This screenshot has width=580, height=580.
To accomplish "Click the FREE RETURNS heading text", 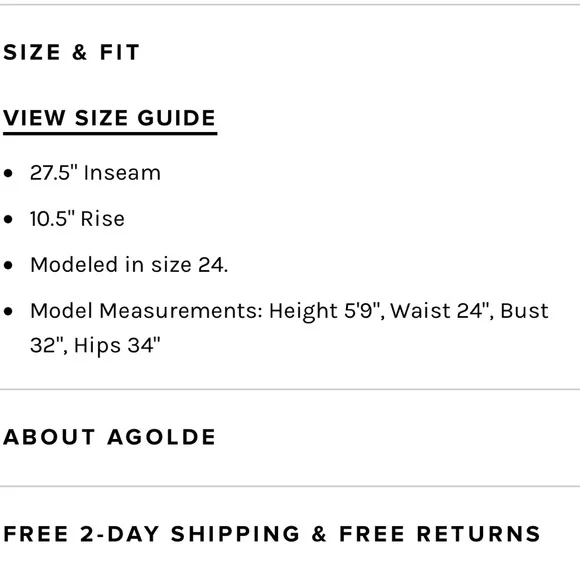I will (x=440, y=534).
